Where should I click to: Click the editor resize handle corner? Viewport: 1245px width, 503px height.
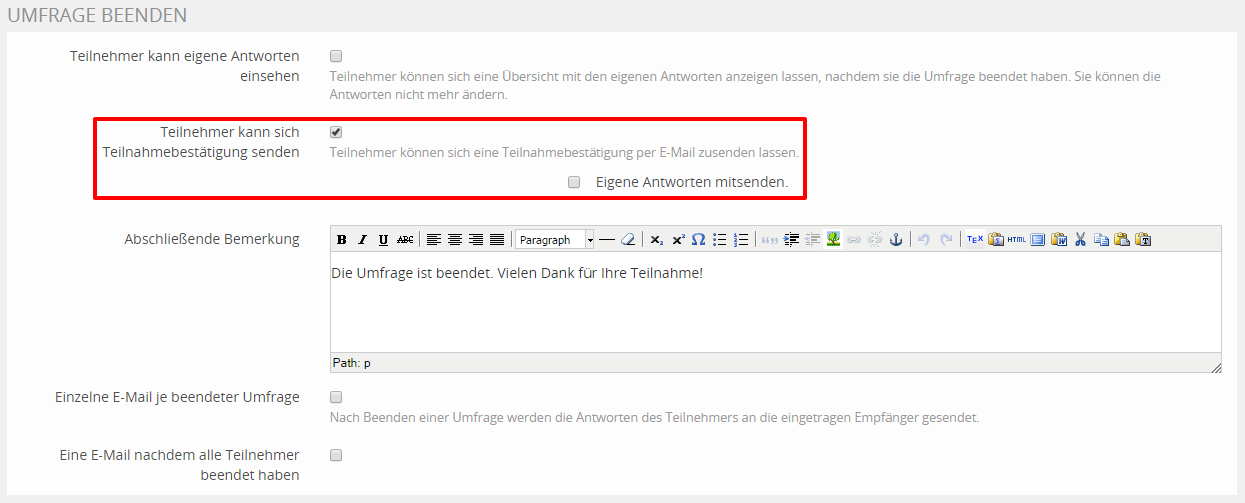pyautogui.click(x=1215, y=368)
